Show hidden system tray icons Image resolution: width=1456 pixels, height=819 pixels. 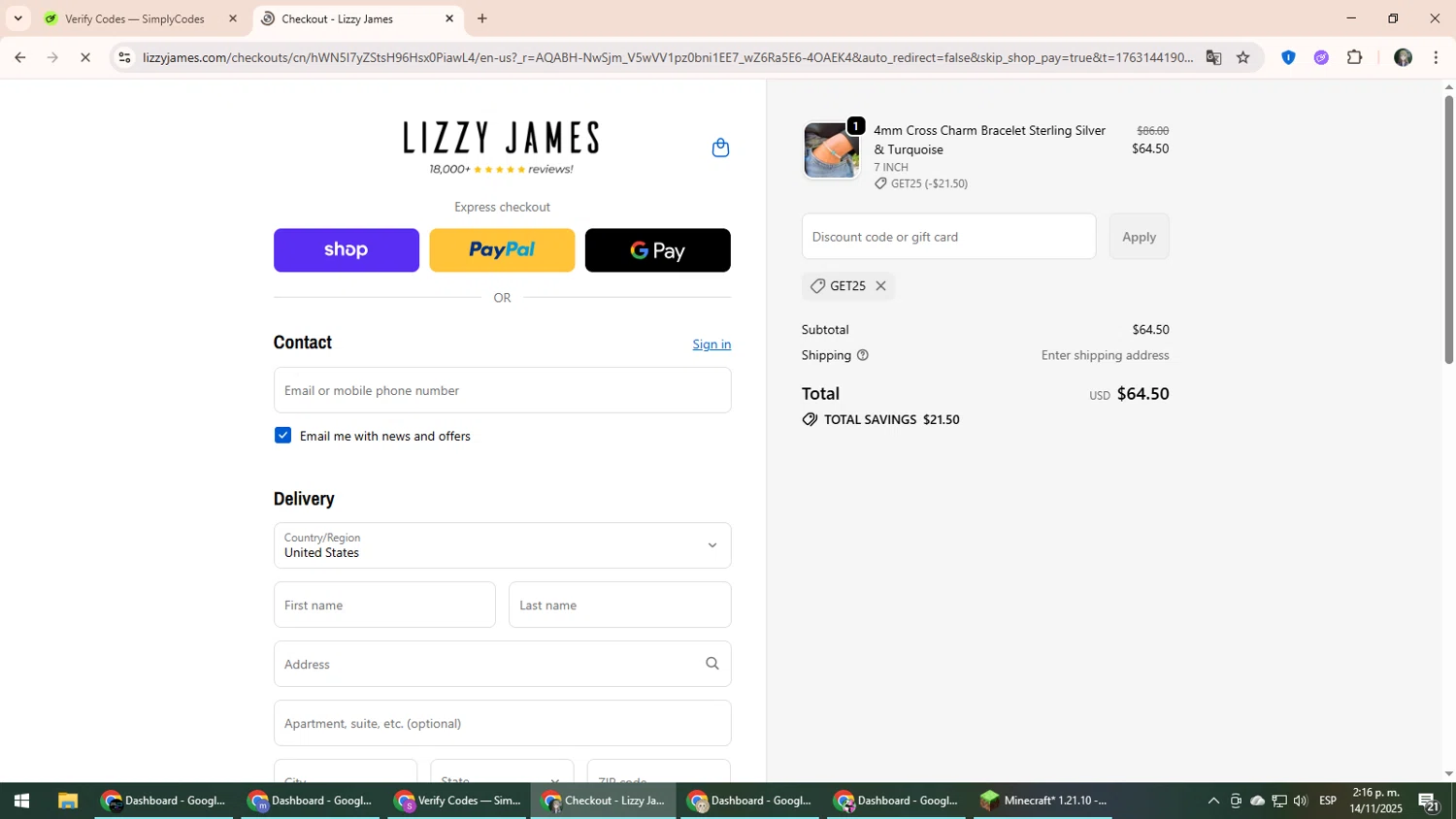[x=1212, y=801]
